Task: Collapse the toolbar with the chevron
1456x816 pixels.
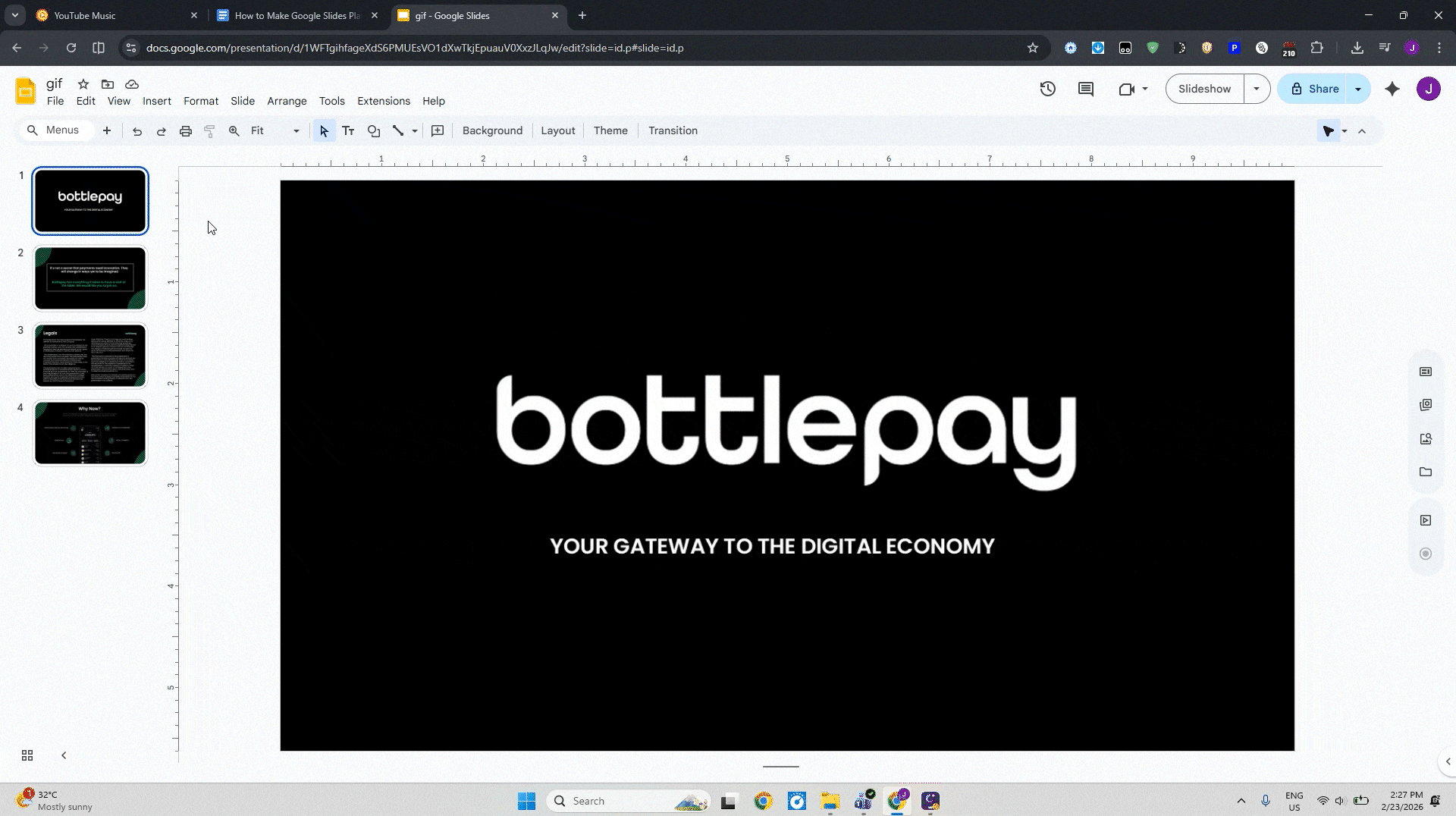Action: 1363,130
